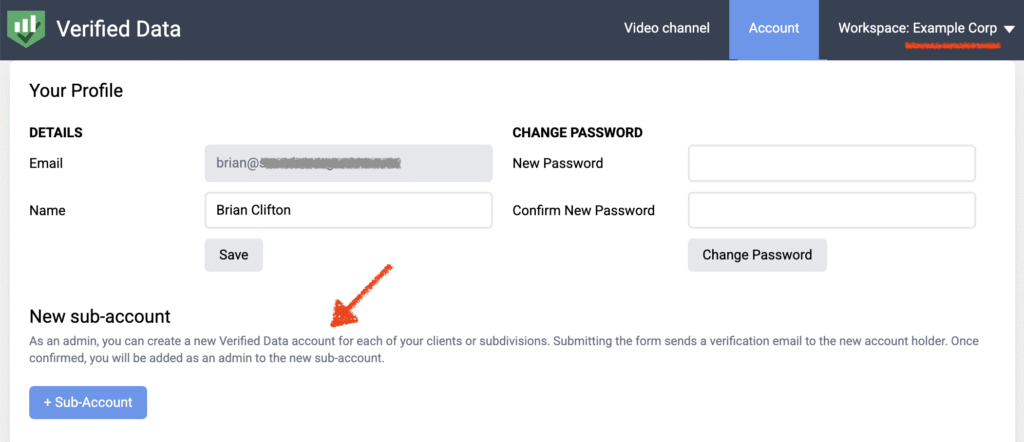Screen dimensions: 1024x442
Task: Click the Verified Data brand name
Action: point(118,29)
